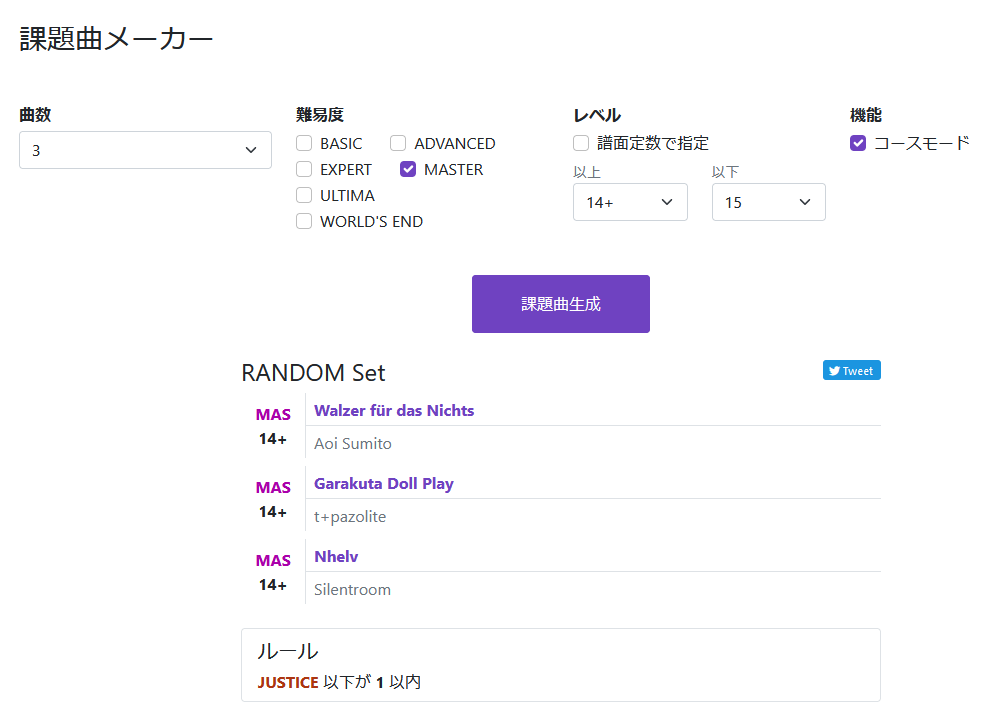This screenshot has width=1003, height=723.
Task: Enable the BASIC difficulty checkbox
Action: tap(303, 143)
